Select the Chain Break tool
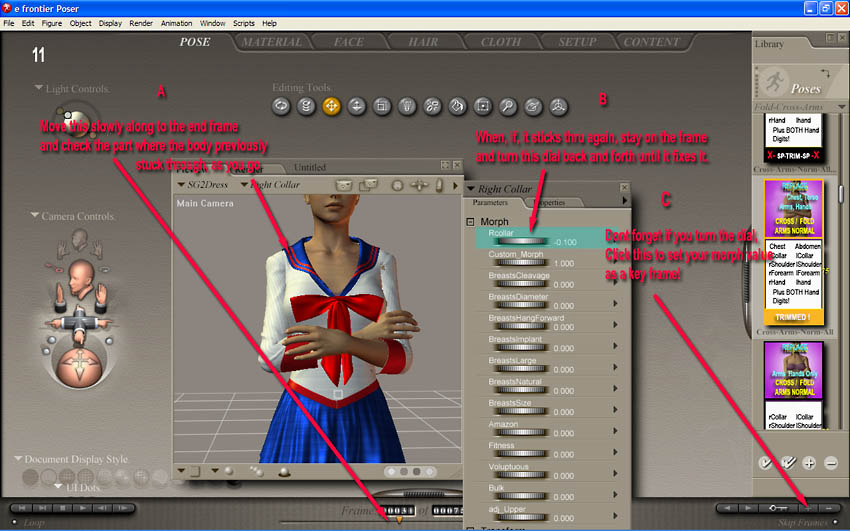 pyautogui.click(x=432, y=106)
